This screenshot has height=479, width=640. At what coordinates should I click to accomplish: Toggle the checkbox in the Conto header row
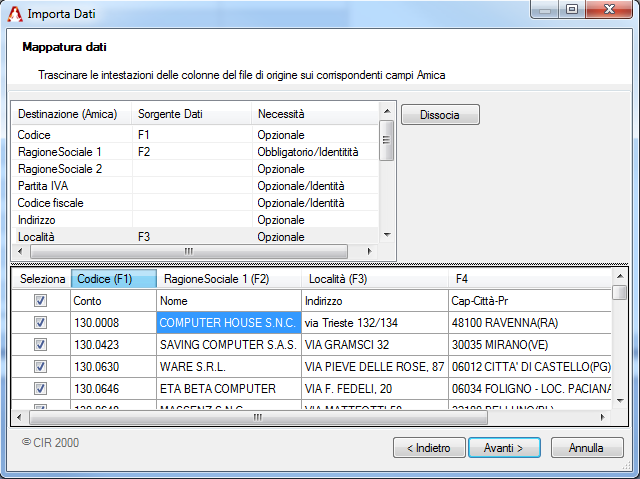coord(40,300)
